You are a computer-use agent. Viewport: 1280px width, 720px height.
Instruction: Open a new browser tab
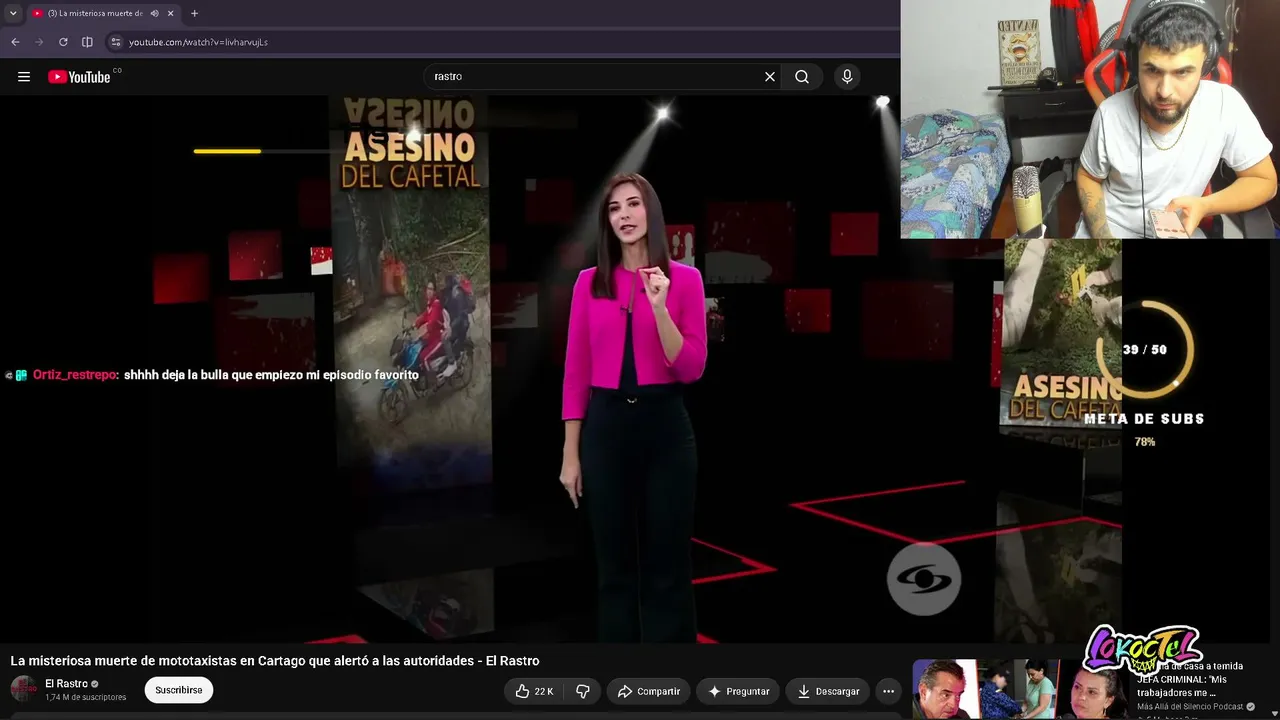point(194,13)
